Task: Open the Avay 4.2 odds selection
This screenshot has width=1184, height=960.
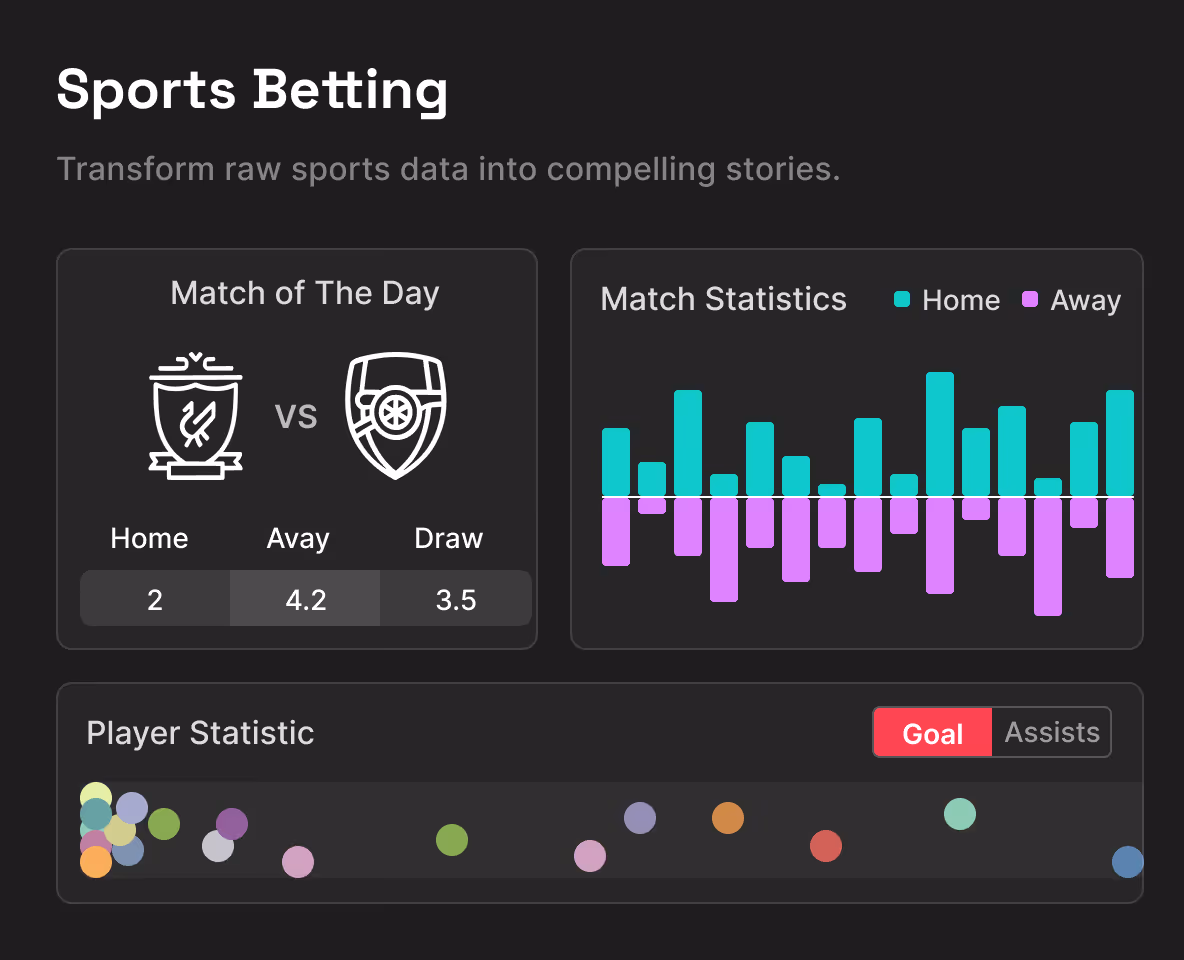Action: click(305, 598)
